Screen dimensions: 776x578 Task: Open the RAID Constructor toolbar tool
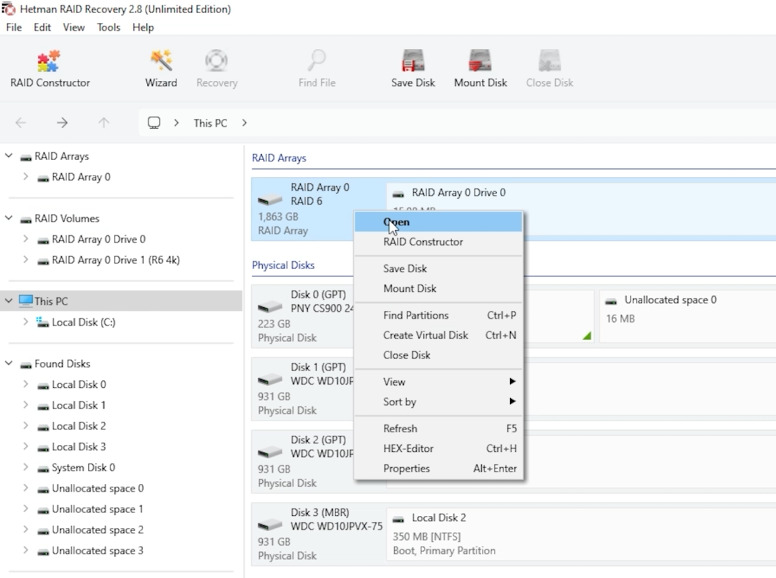49,68
